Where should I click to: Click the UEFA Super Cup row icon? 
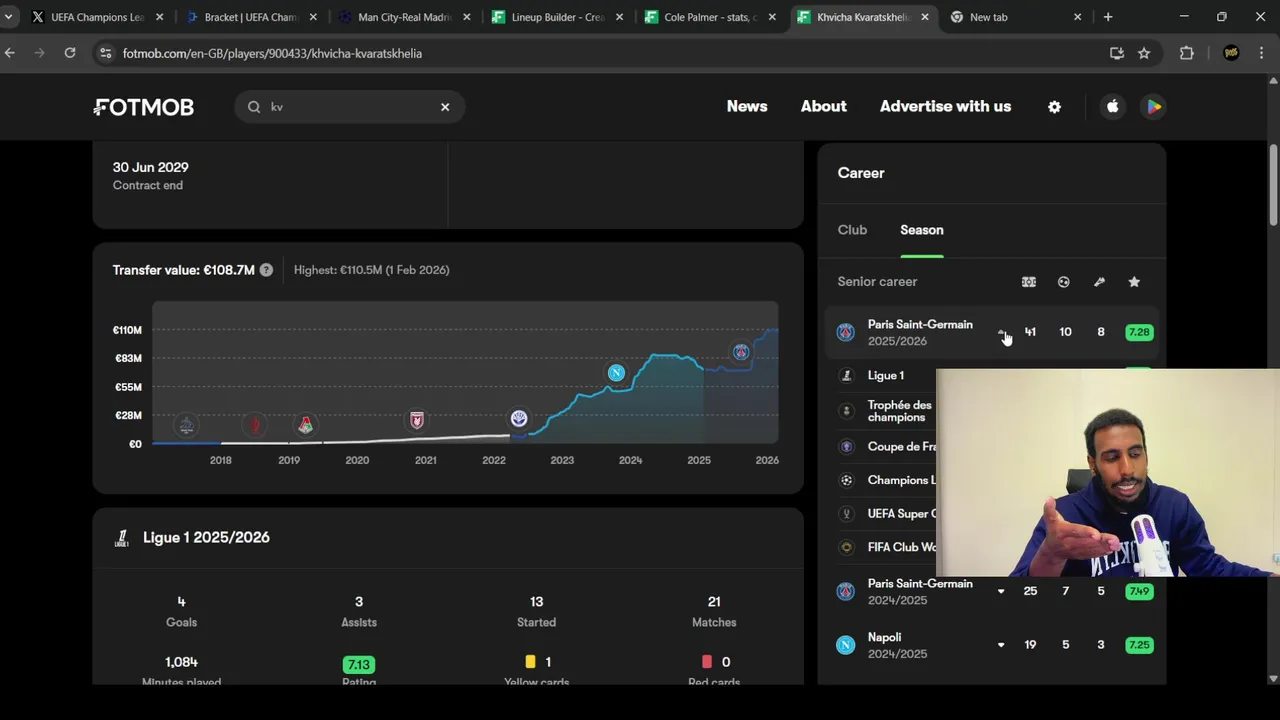846,514
